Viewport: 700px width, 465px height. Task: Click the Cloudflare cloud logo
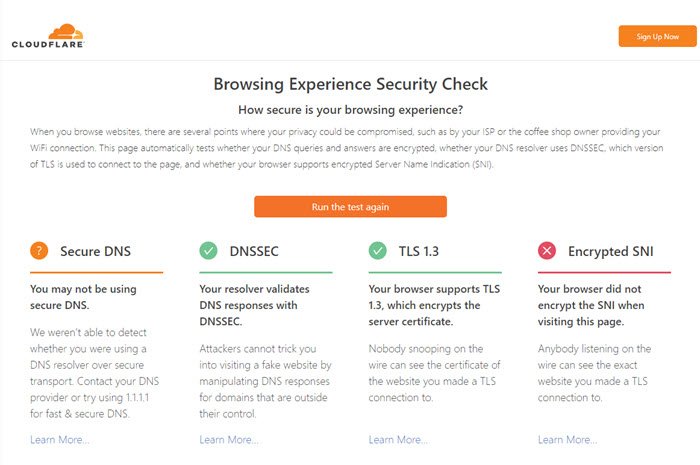[66, 31]
